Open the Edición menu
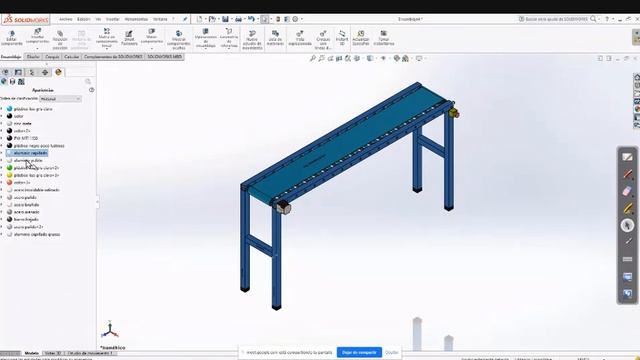Image resolution: width=640 pixels, height=360 pixels. pyautogui.click(x=84, y=19)
